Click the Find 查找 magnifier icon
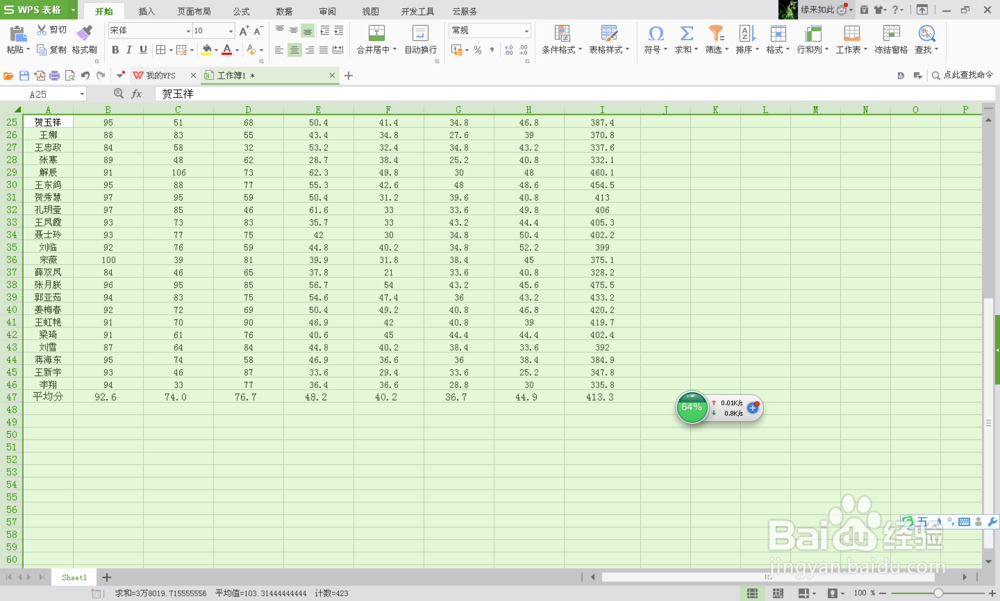 tap(927, 33)
